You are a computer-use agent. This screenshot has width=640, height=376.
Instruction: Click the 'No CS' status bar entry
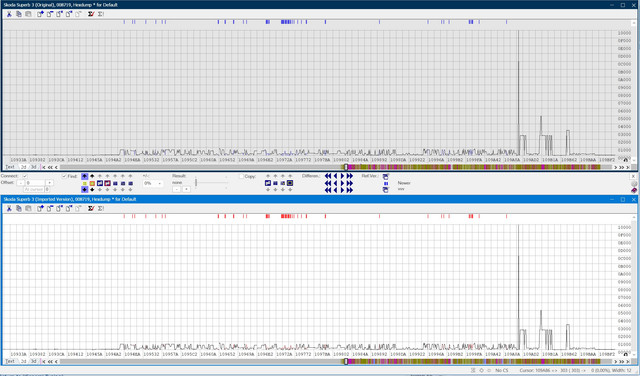pyautogui.click(x=502, y=370)
